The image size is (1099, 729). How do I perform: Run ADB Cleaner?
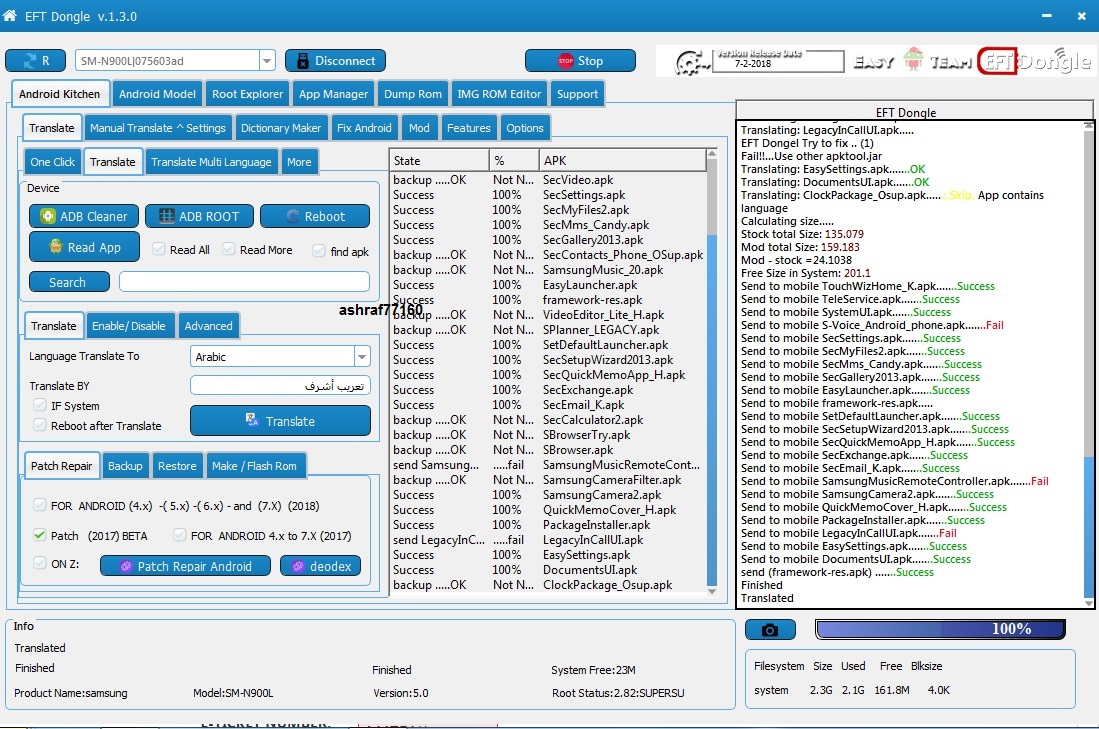point(83,217)
